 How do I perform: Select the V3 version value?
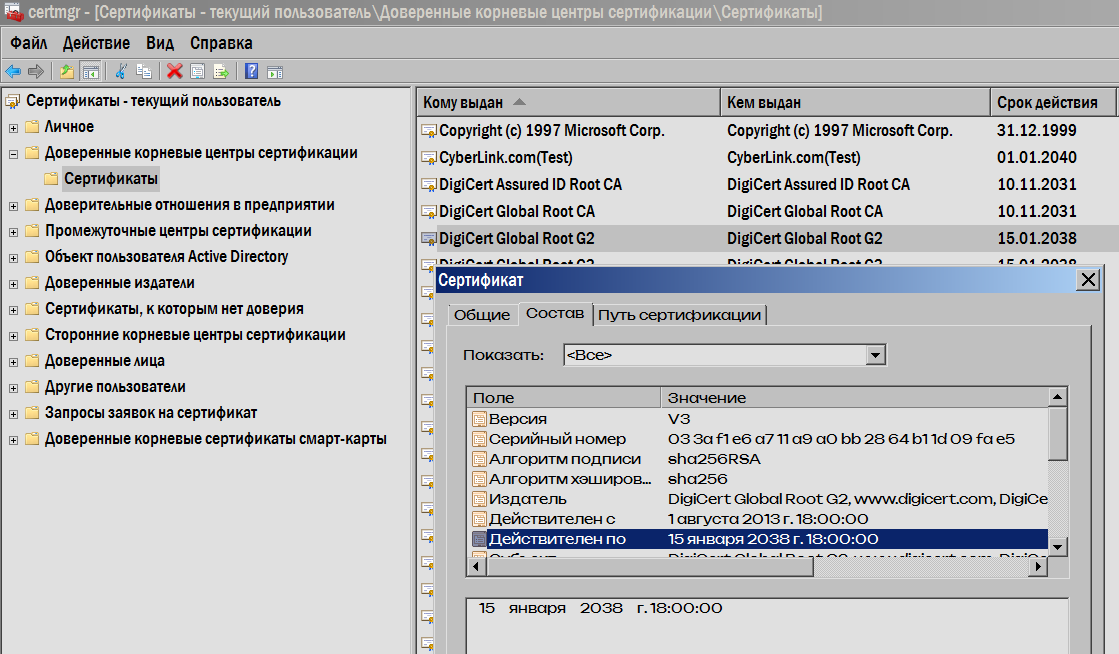(679, 419)
